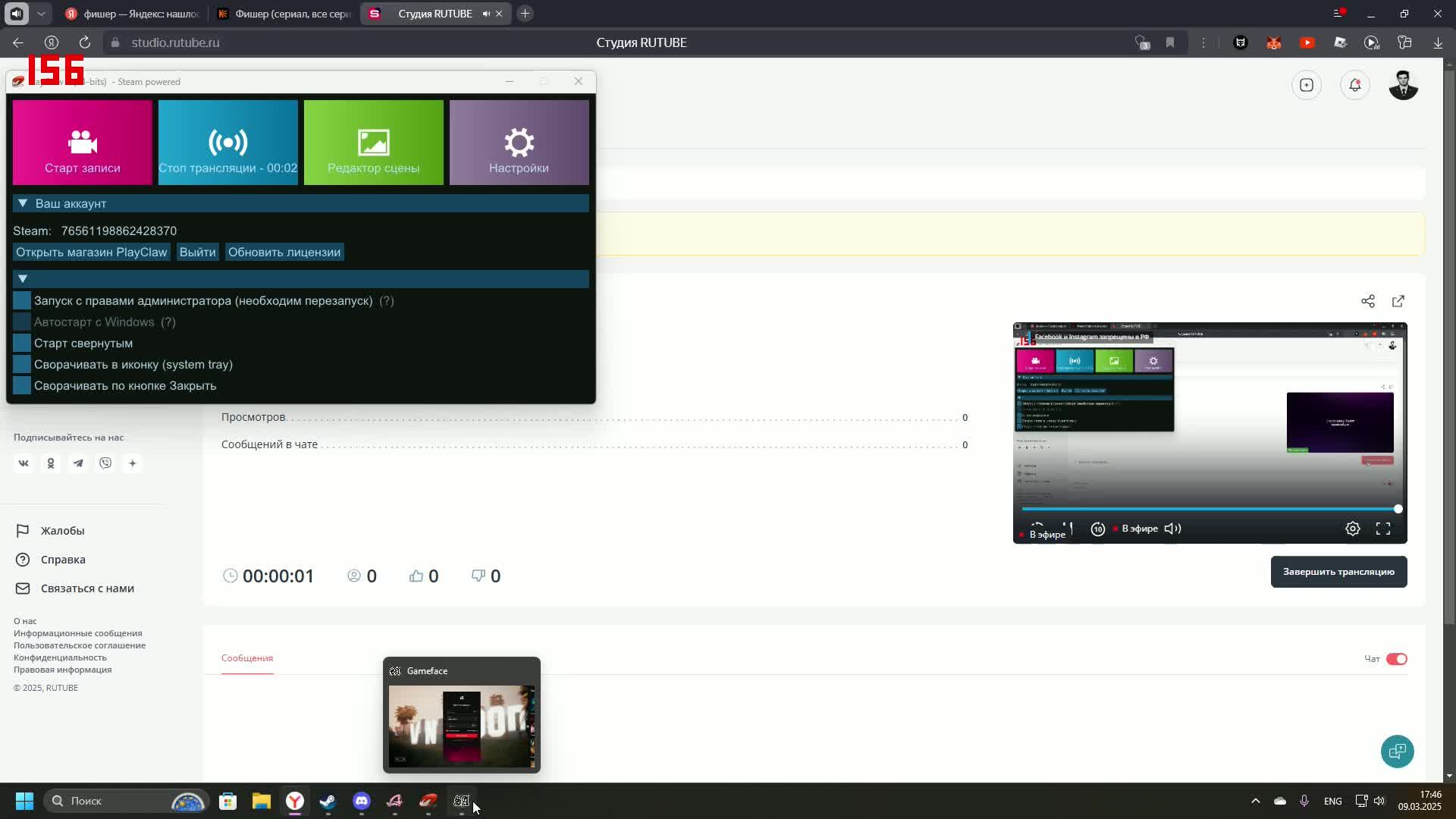Screen dimensions: 1456x819
Task: Open Конфиденциальность link
Action: (60, 657)
